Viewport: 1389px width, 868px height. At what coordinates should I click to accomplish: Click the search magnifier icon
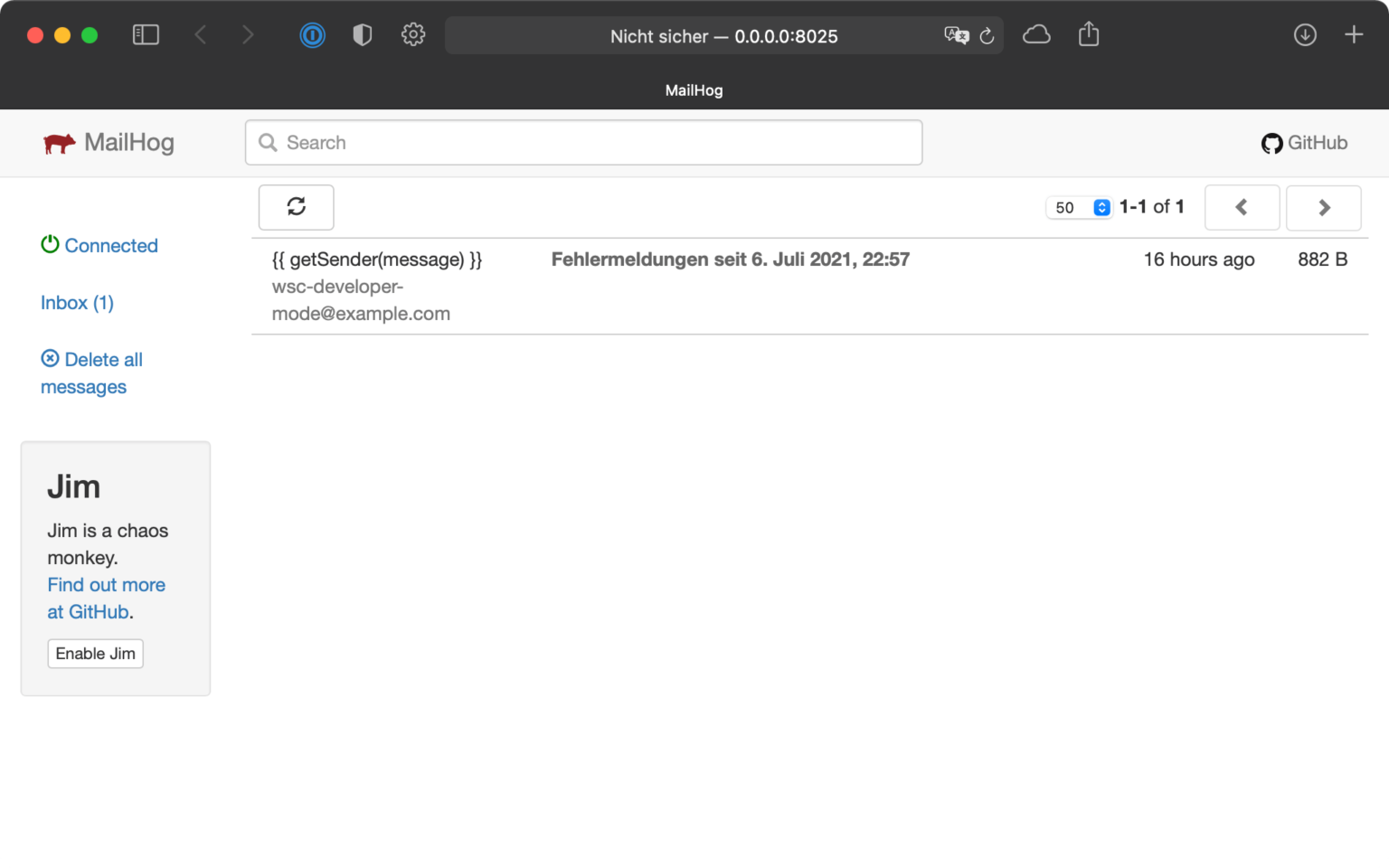pyautogui.click(x=267, y=143)
